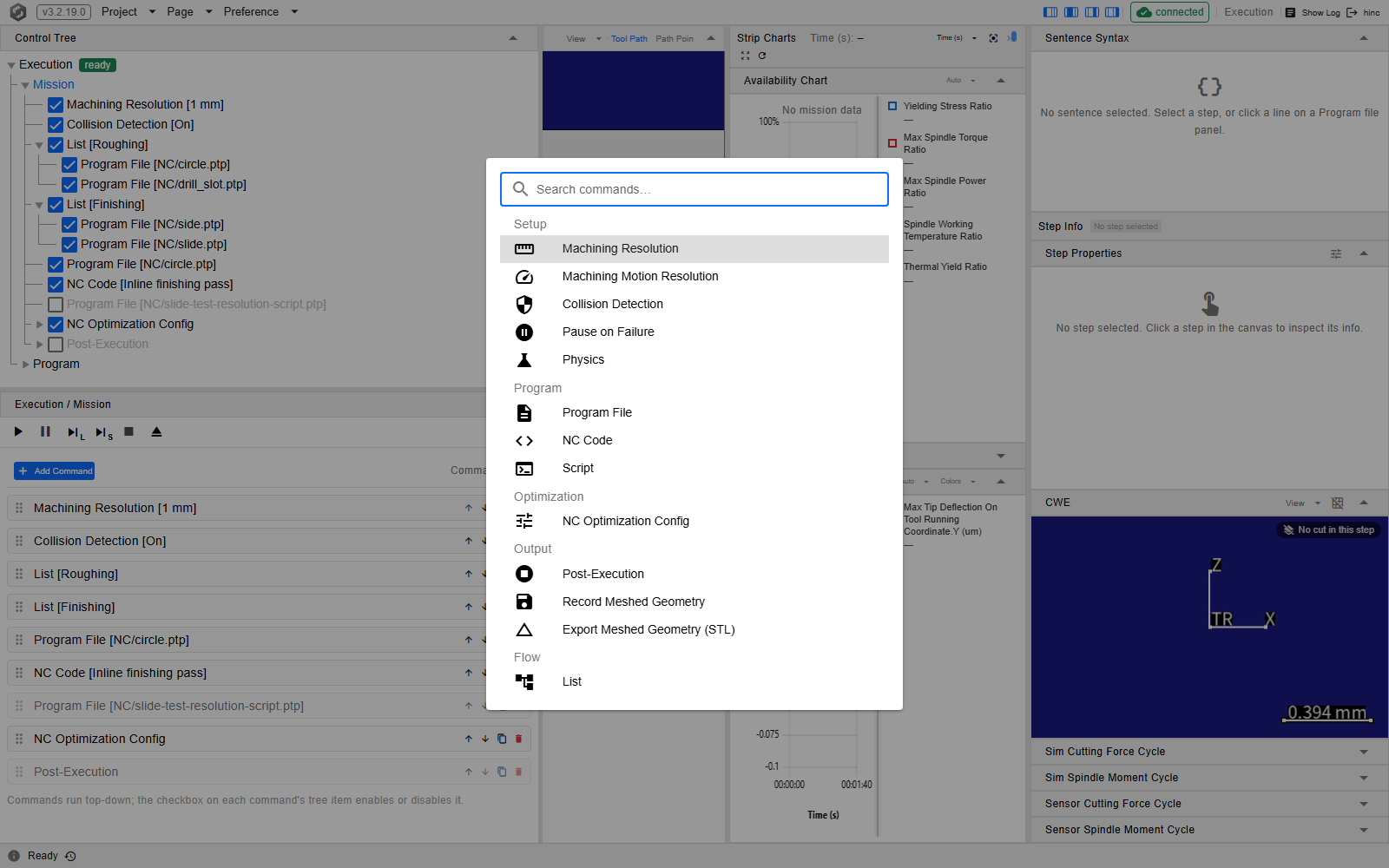Screen dimensions: 1389x868
Task: Choose Machining Motion Resolution command
Action: 694,276
